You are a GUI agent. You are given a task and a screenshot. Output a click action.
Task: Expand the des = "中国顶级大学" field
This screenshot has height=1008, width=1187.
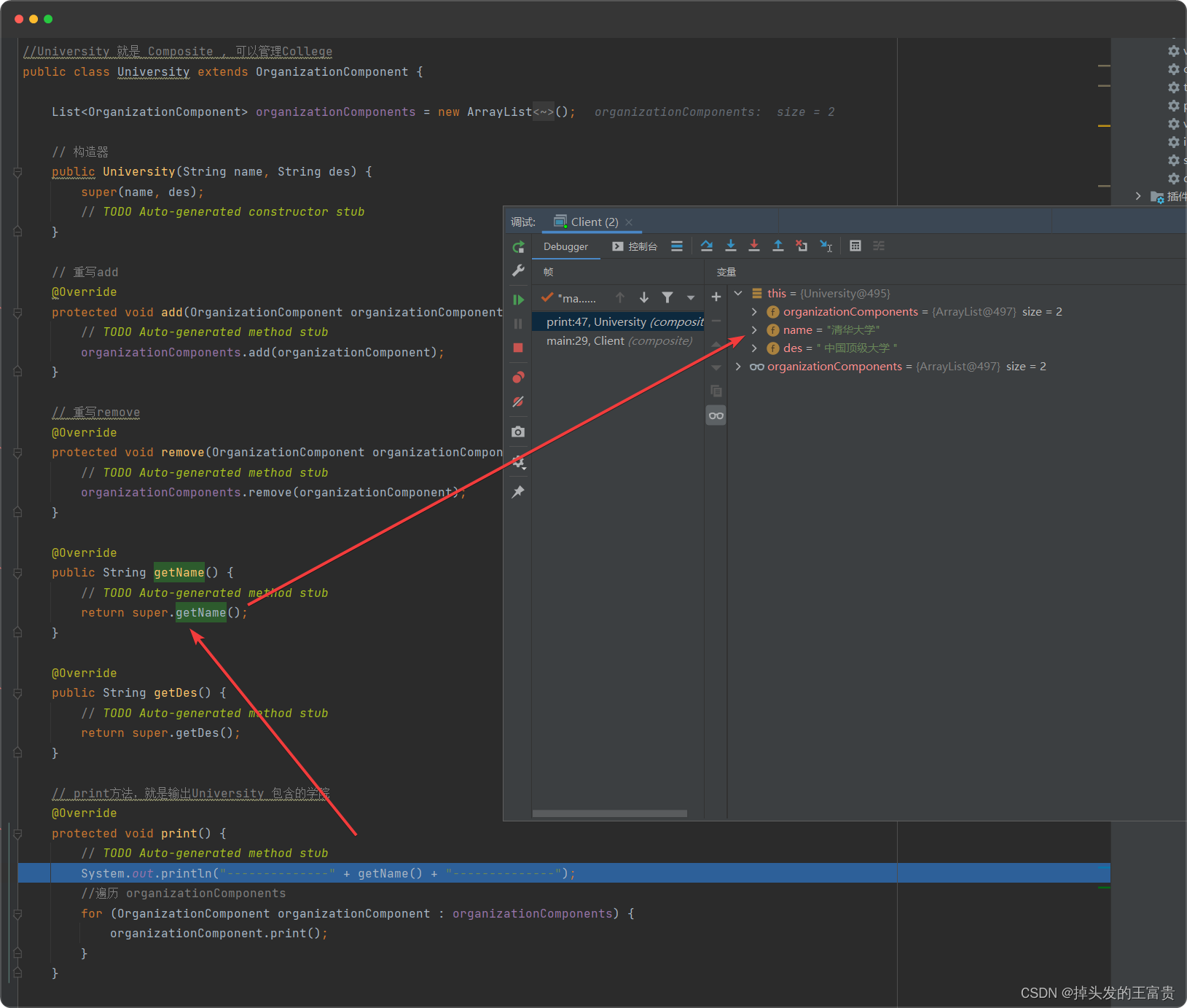[x=754, y=348]
